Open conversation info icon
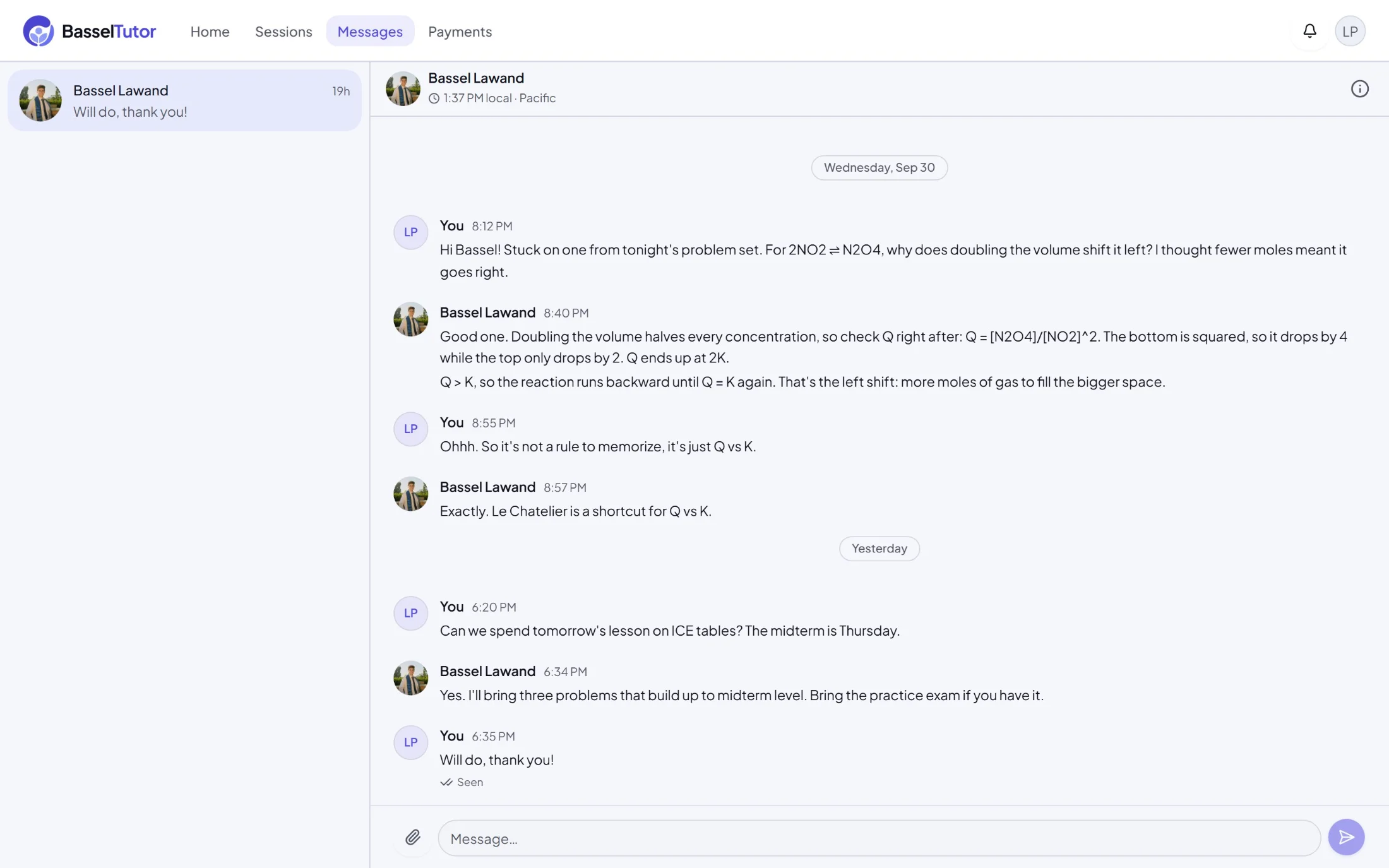 1359,89
